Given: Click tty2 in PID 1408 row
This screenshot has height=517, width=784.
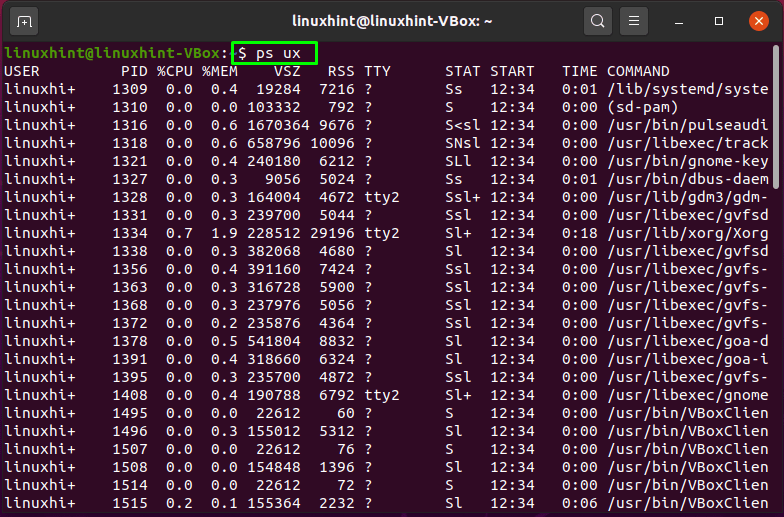Looking at the screenshot, I should (382, 396).
